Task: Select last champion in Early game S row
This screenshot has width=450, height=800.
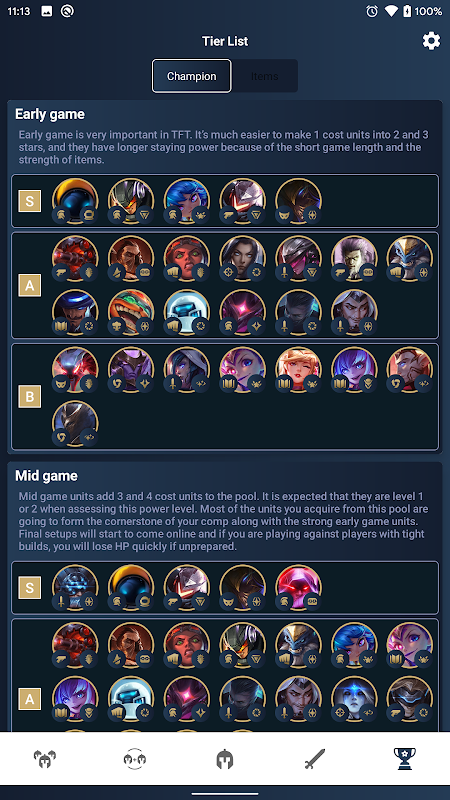Action: point(298,201)
